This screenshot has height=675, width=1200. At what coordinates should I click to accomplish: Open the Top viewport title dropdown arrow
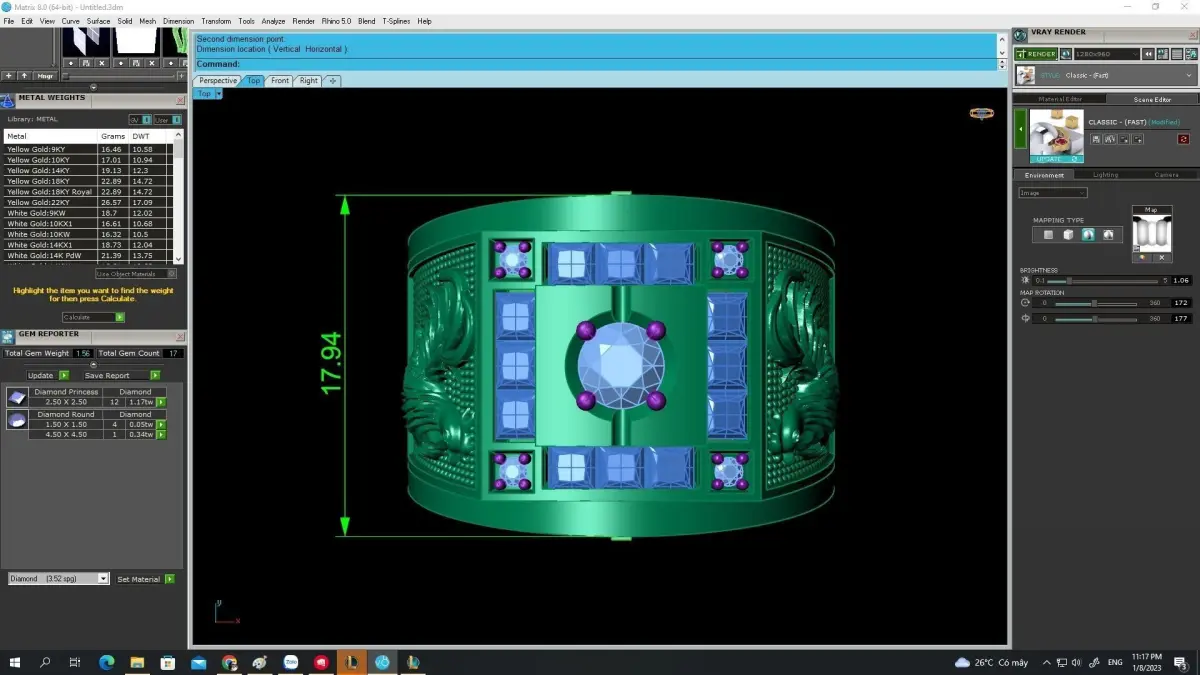[x=218, y=94]
